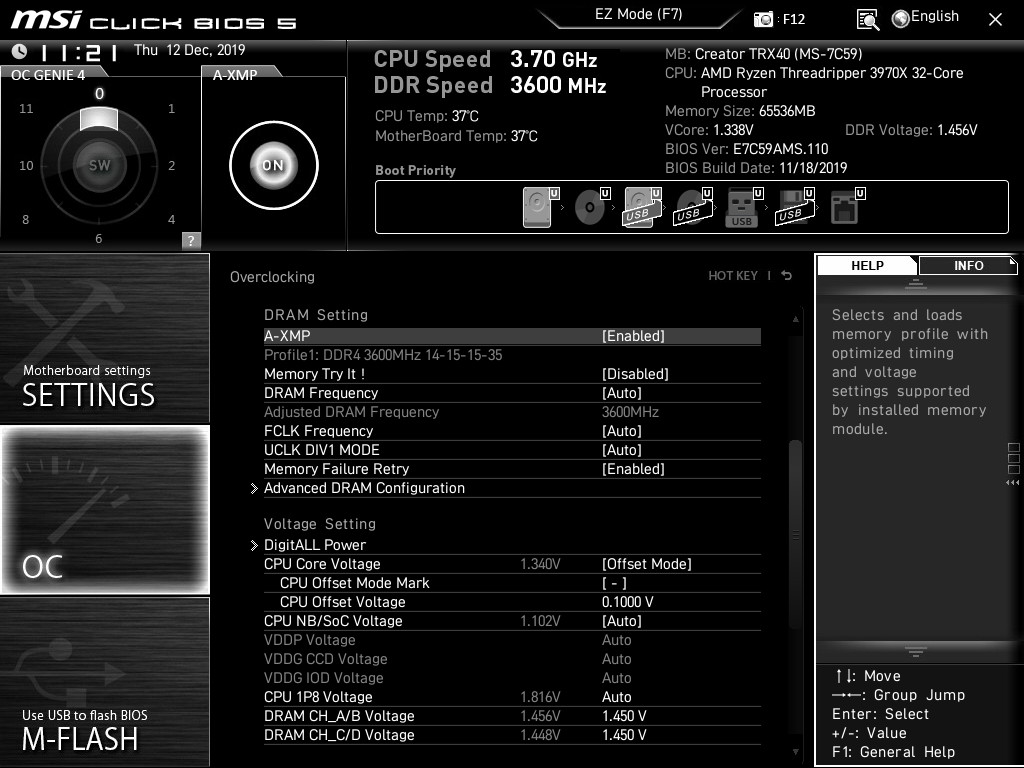Screen dimensions: 1024x768
Task: Click the BIOS Ver E7C59AMS.110 text
Action: click(746, 149)
